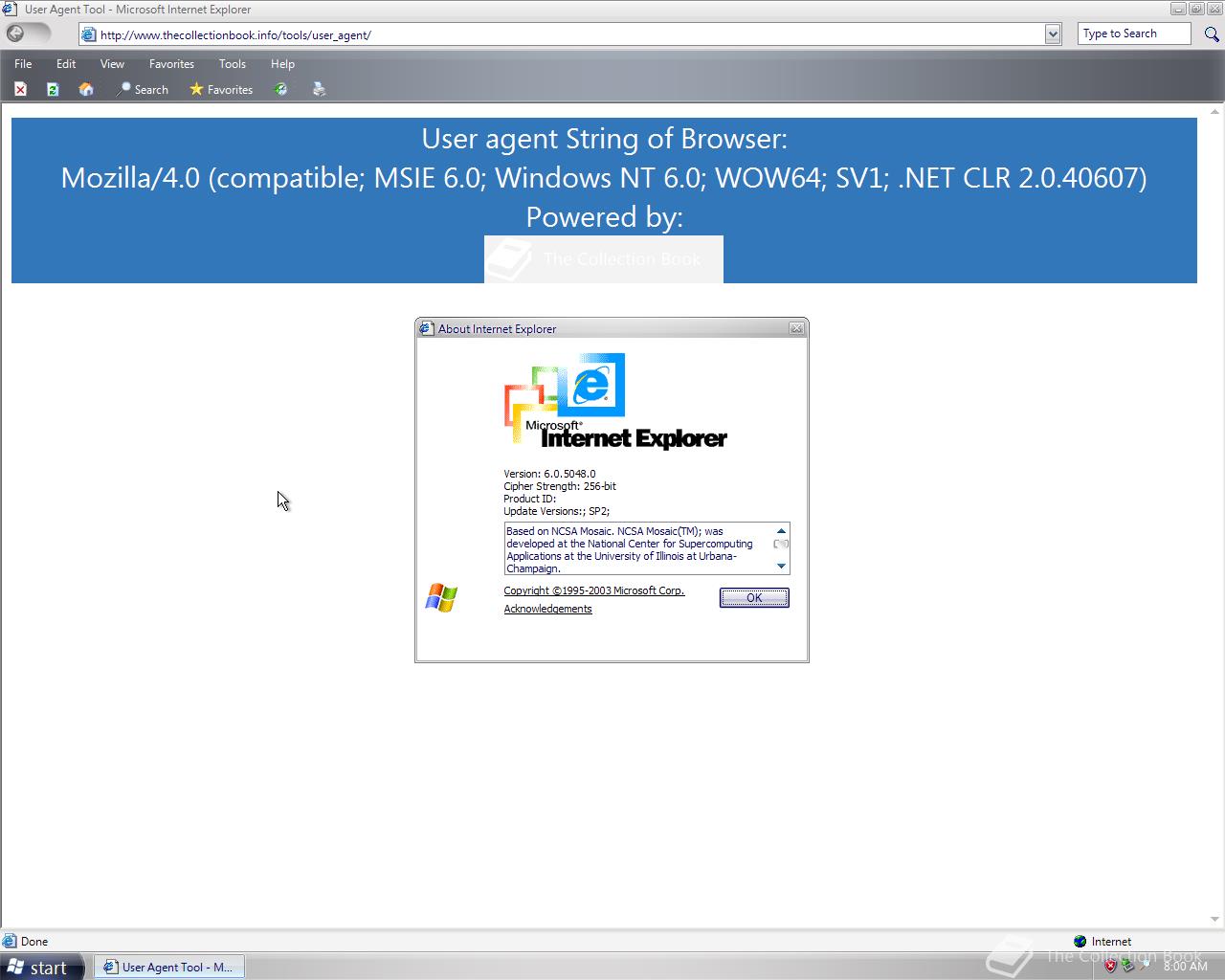Viewport: 1225px width, 980px height.
Task: Click the credits box scroll down arrow
Action: tap(781, 567)
